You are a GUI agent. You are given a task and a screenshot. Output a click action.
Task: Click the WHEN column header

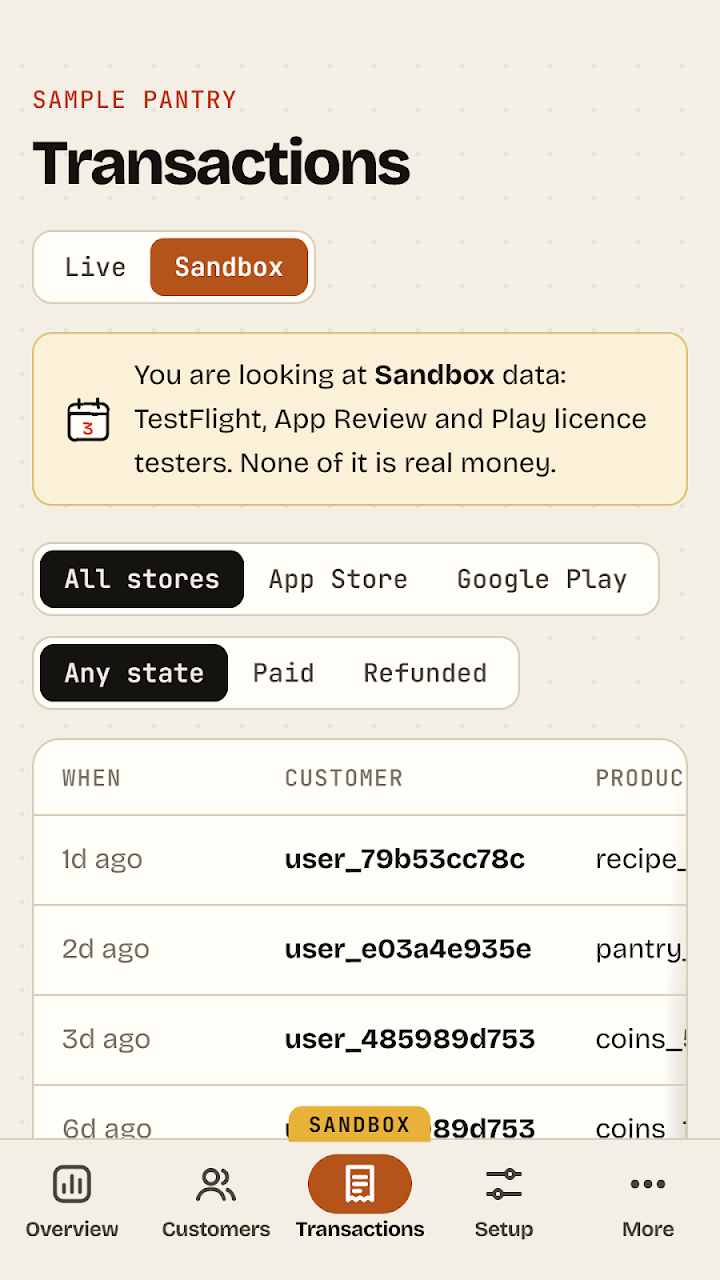coord(91,778)
